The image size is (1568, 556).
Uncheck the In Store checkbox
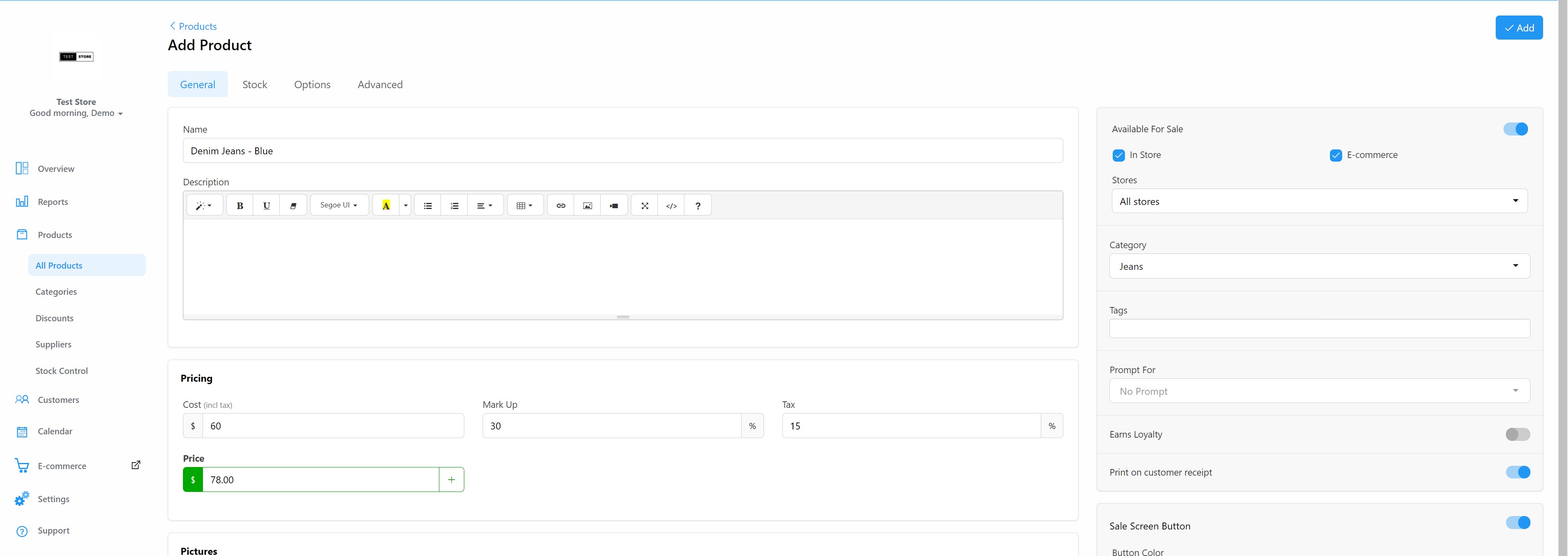pos(1118,155)
